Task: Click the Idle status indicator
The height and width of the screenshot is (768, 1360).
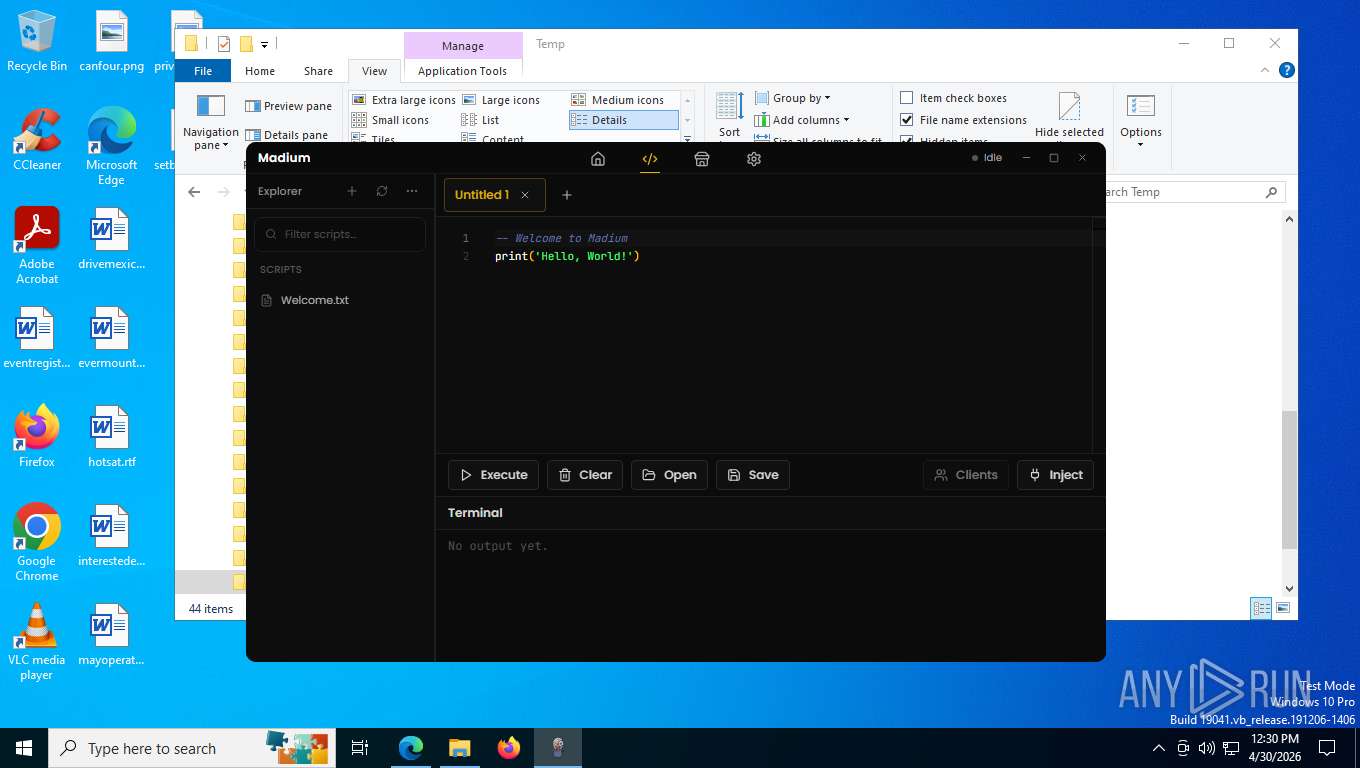Action: pyautogui.click(x=987, y=158)
